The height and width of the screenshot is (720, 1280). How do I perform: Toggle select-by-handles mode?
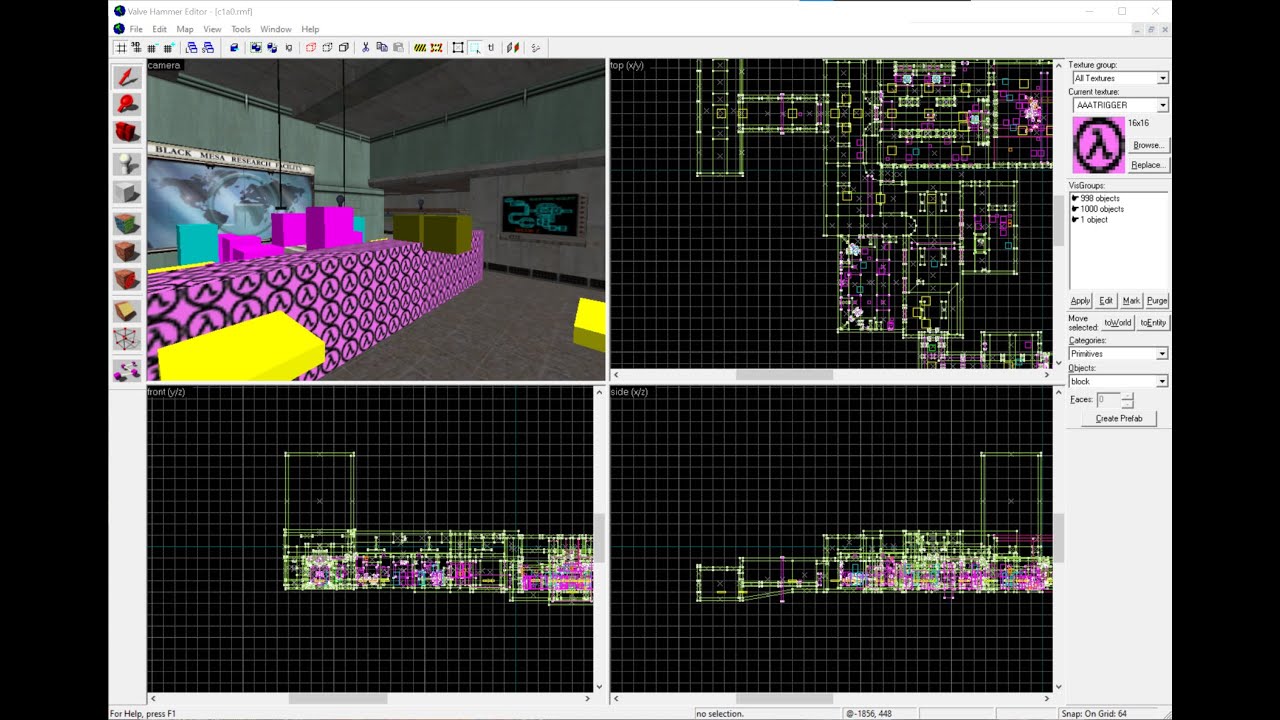(458, 47)
